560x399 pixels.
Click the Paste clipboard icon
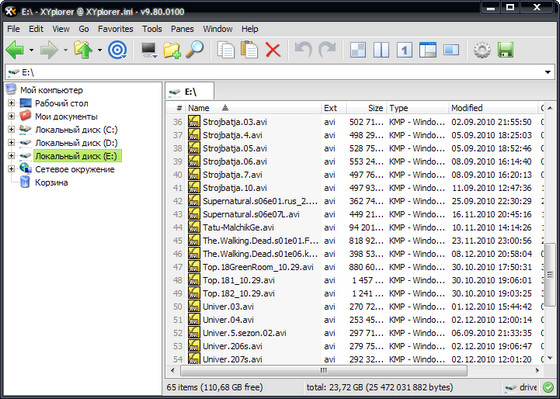[x=249, y=50]
